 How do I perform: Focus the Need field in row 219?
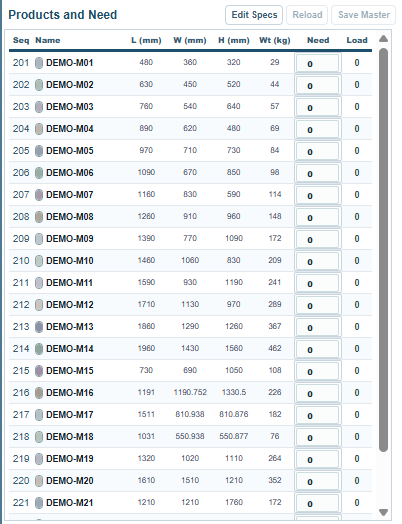pyautogui.click(x=317, y=459)
